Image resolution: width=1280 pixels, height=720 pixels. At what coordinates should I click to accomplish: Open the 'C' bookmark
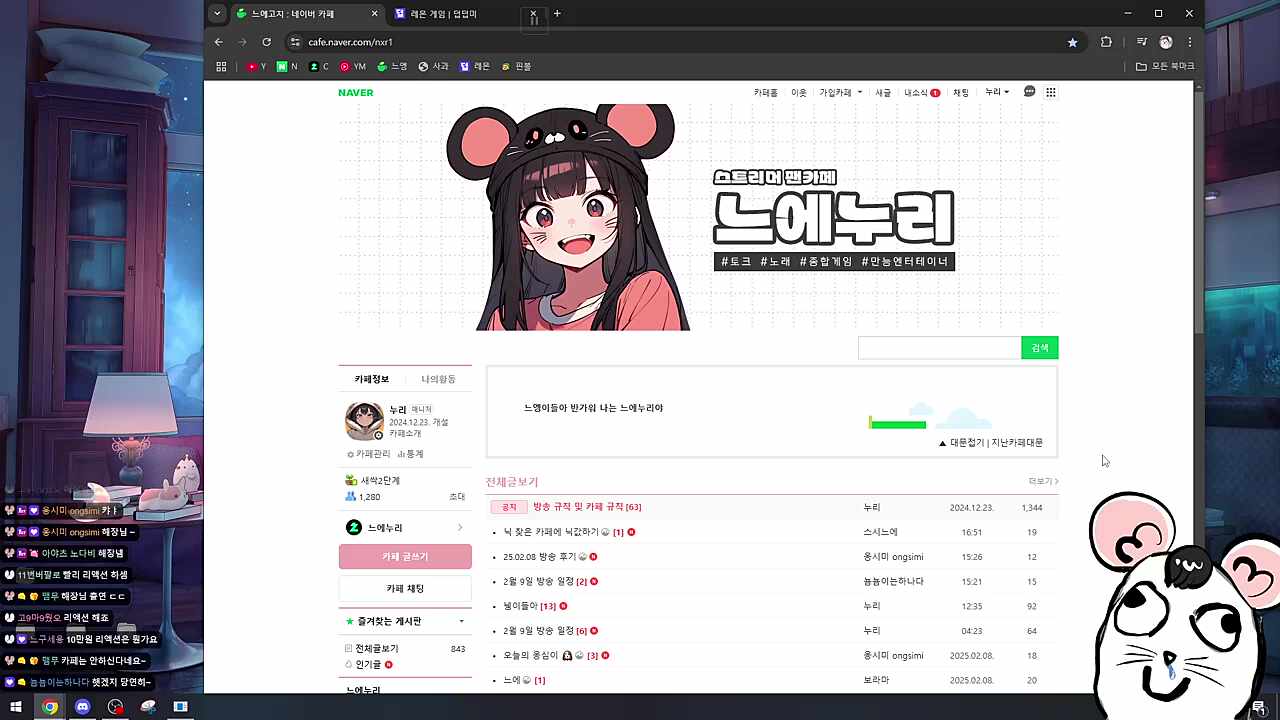tap(319, 66)
